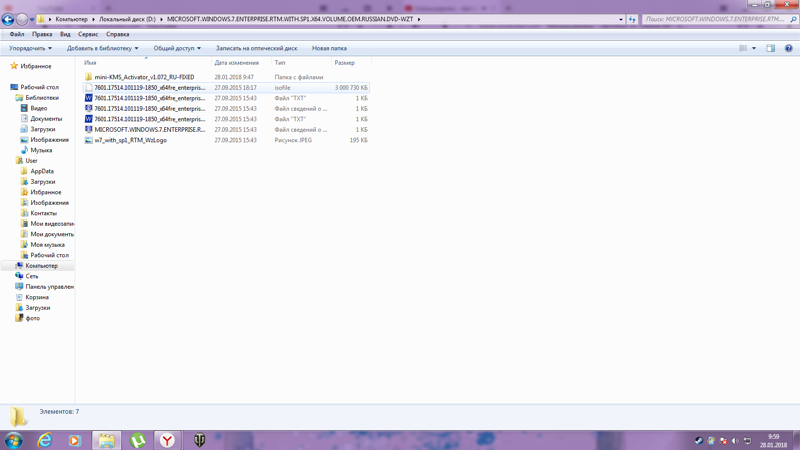Expand the Общий доступ dropdown
800x450 pixels.
point(177,48)
